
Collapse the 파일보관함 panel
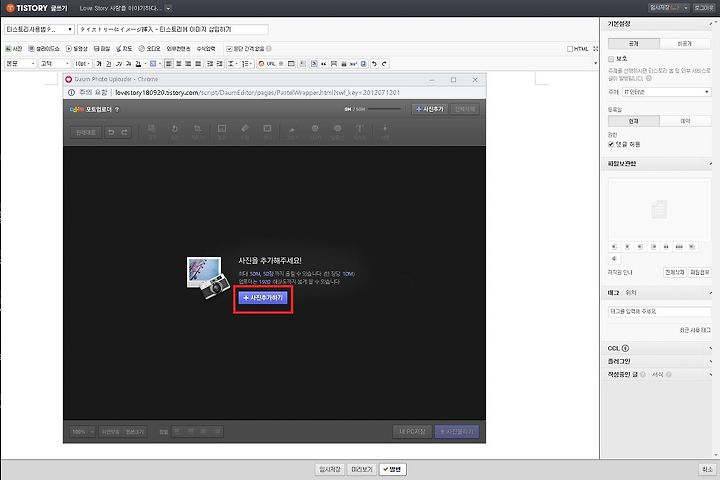point(710,164)
